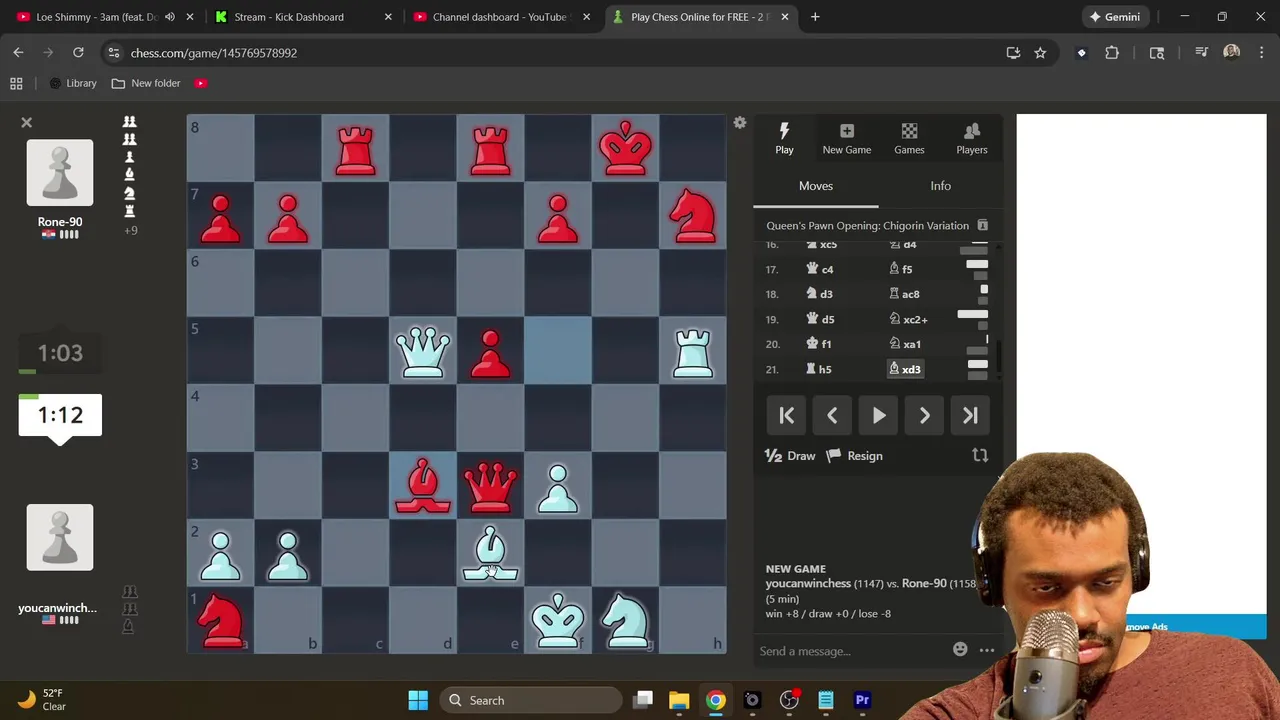
Task: Open youcanwinch... player avatar
Action: tap(60, 538)
